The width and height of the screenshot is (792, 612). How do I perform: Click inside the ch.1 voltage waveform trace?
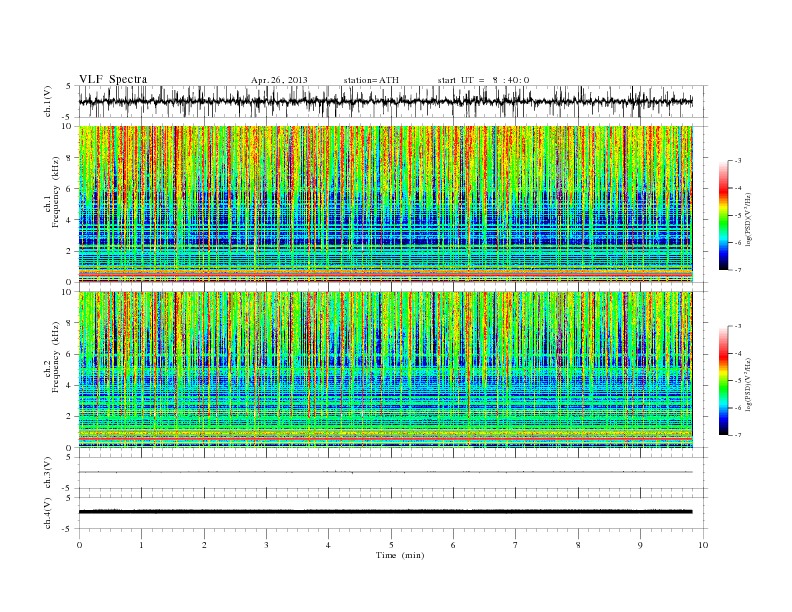click(385, 101)
